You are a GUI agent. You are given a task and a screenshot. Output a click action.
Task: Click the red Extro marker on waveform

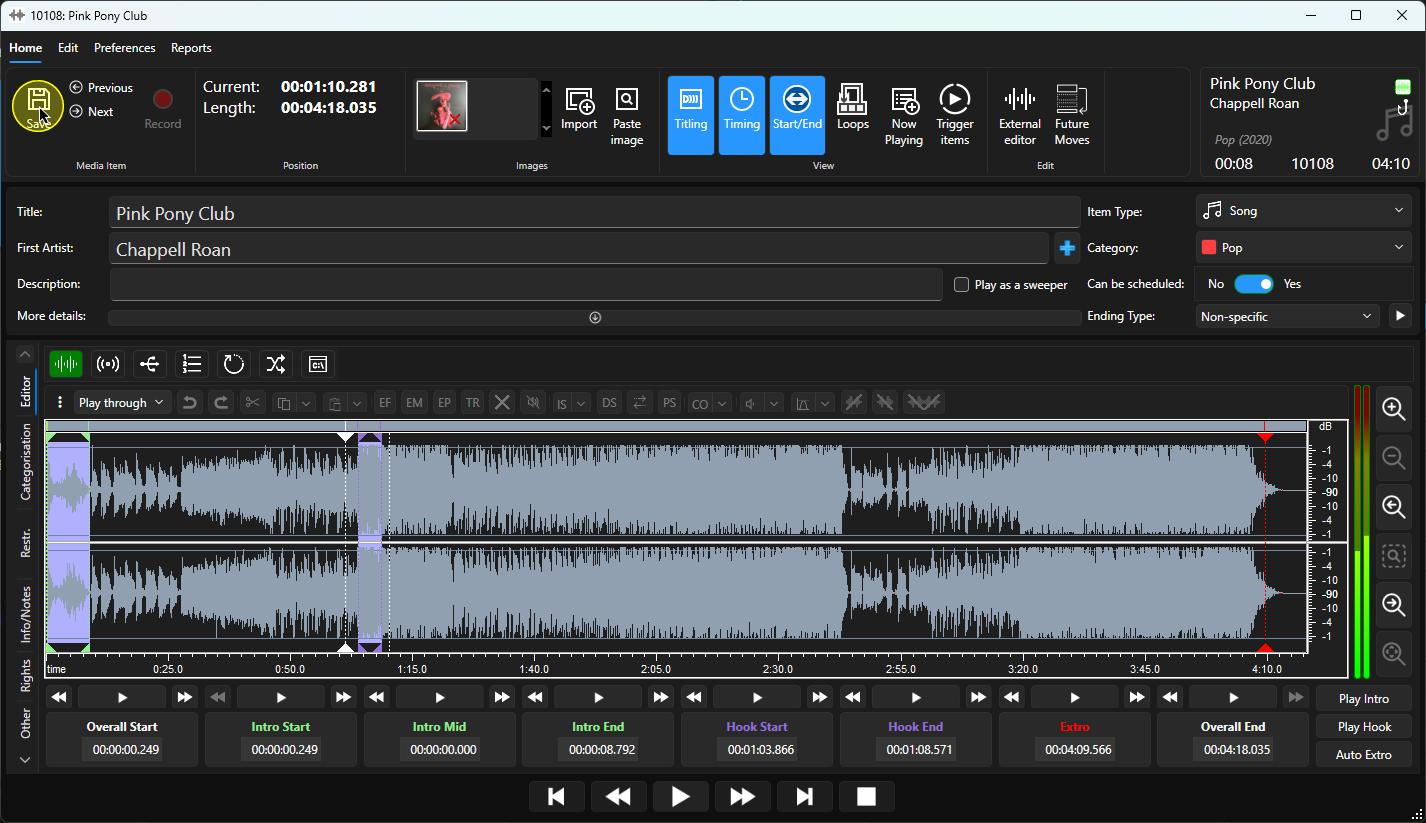[1265, 437]
